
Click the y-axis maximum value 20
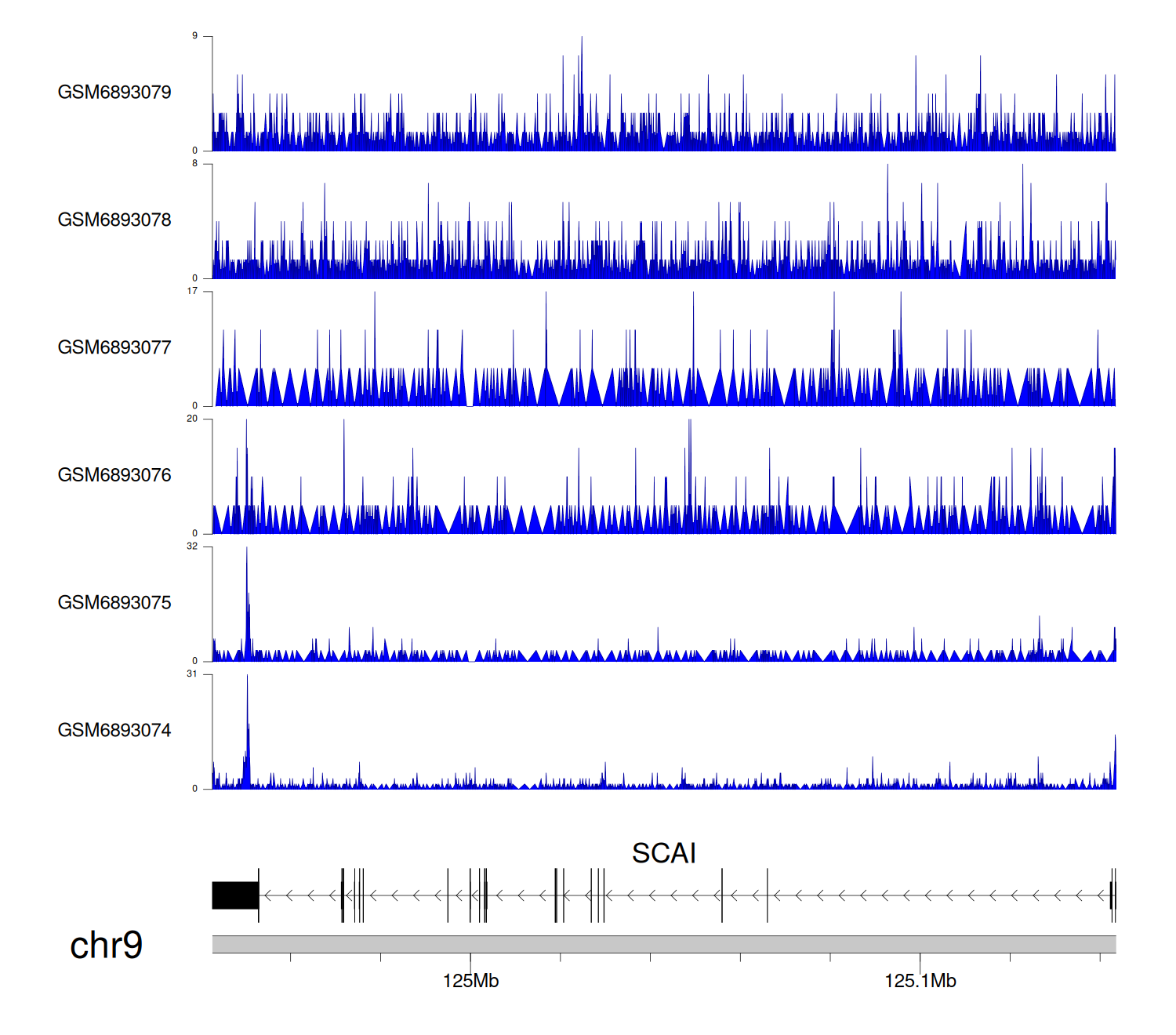[x=192, y=419]
